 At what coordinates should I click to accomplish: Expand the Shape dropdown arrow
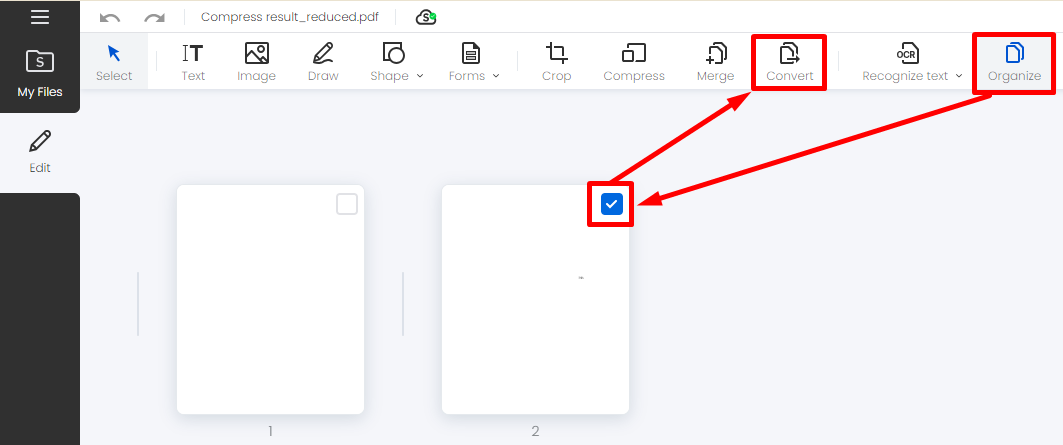(420, 76)
